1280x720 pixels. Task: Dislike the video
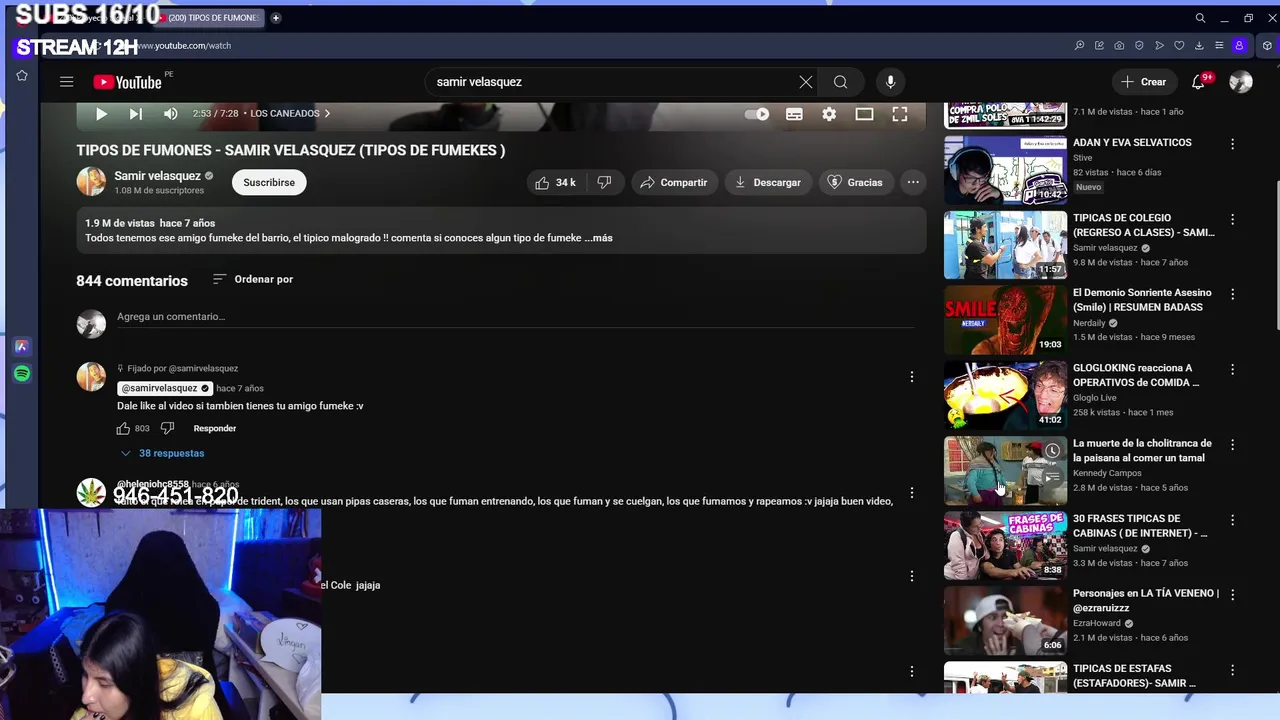tap(604, 182)
